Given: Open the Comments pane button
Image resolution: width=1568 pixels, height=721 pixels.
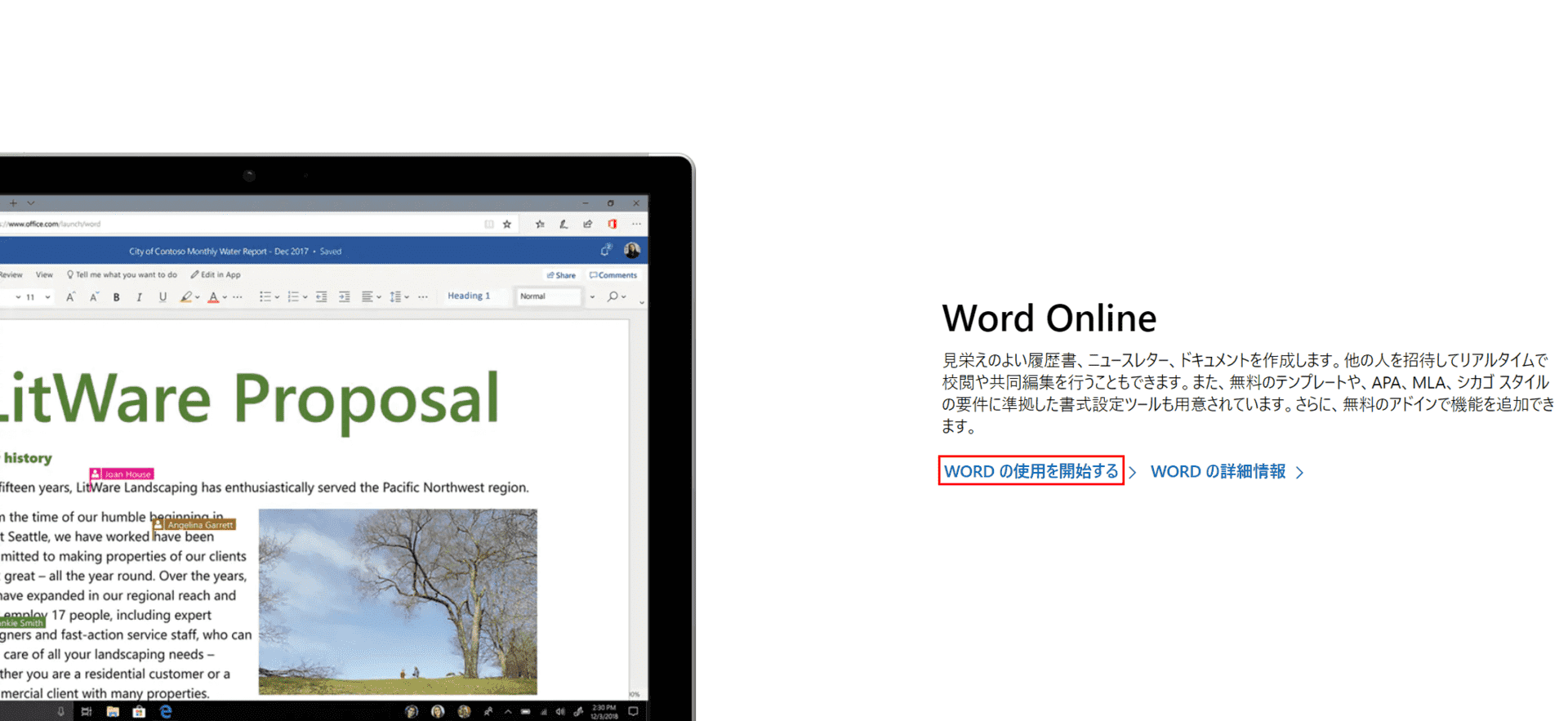Looking at the screenshot, I should [613, 275].
